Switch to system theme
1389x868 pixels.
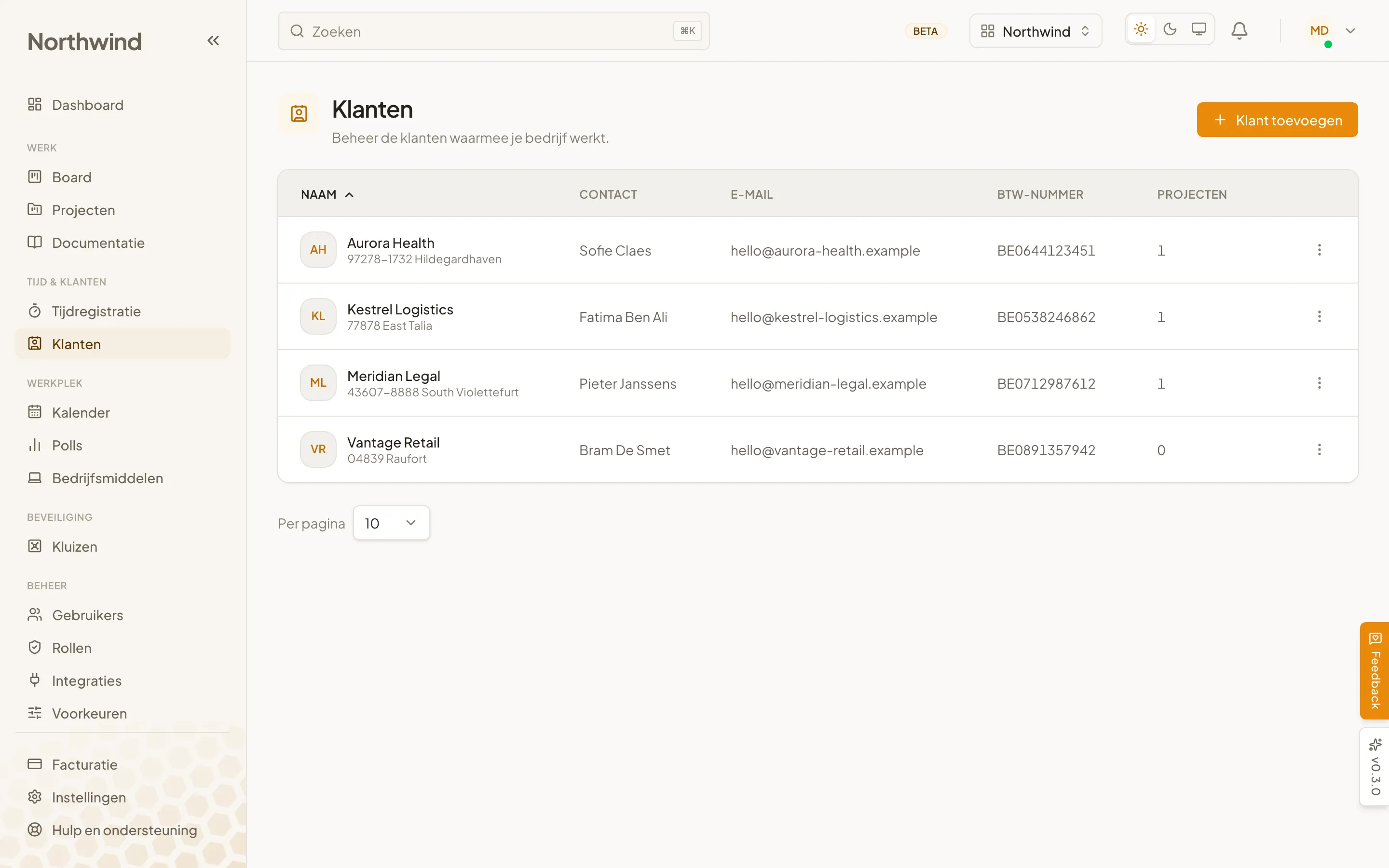click(x=1198, y=29)
